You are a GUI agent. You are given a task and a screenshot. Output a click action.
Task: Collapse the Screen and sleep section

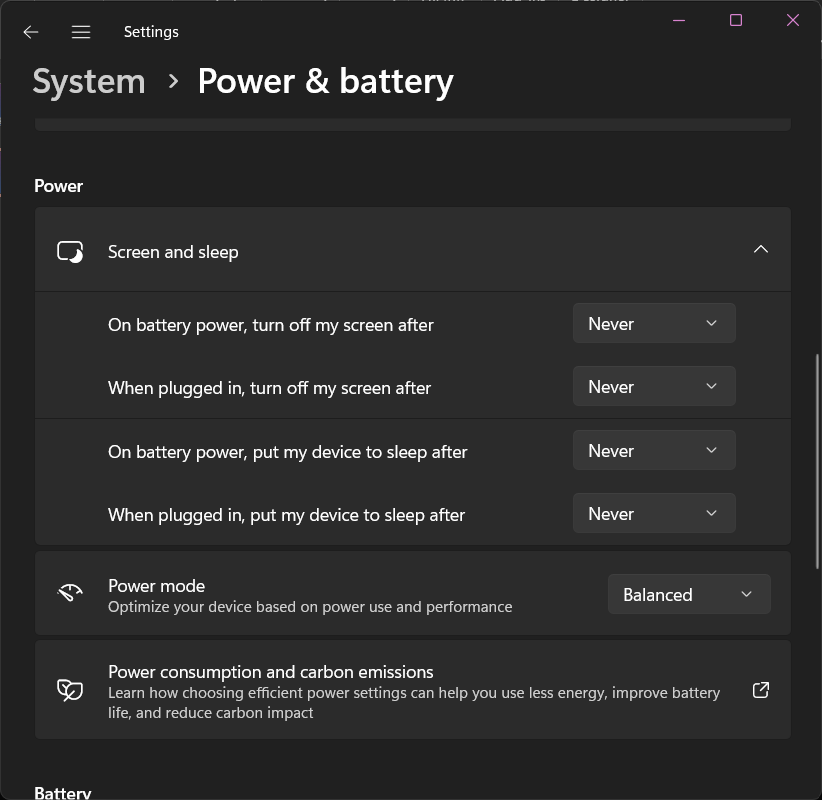point(760,249)
